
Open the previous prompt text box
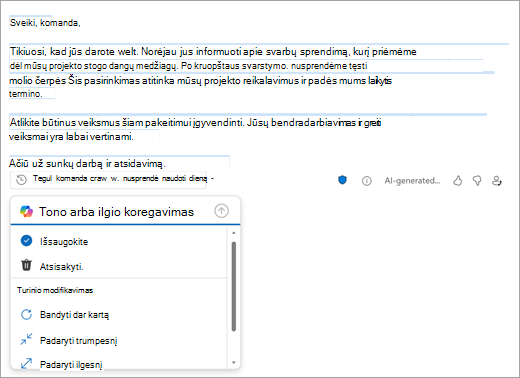point(108,180)
